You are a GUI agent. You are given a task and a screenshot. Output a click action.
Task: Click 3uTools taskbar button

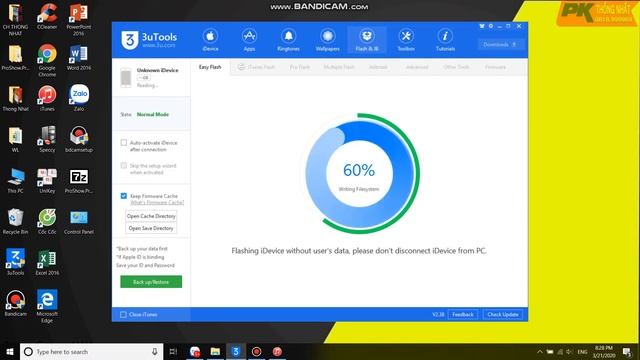coord(236,351)
